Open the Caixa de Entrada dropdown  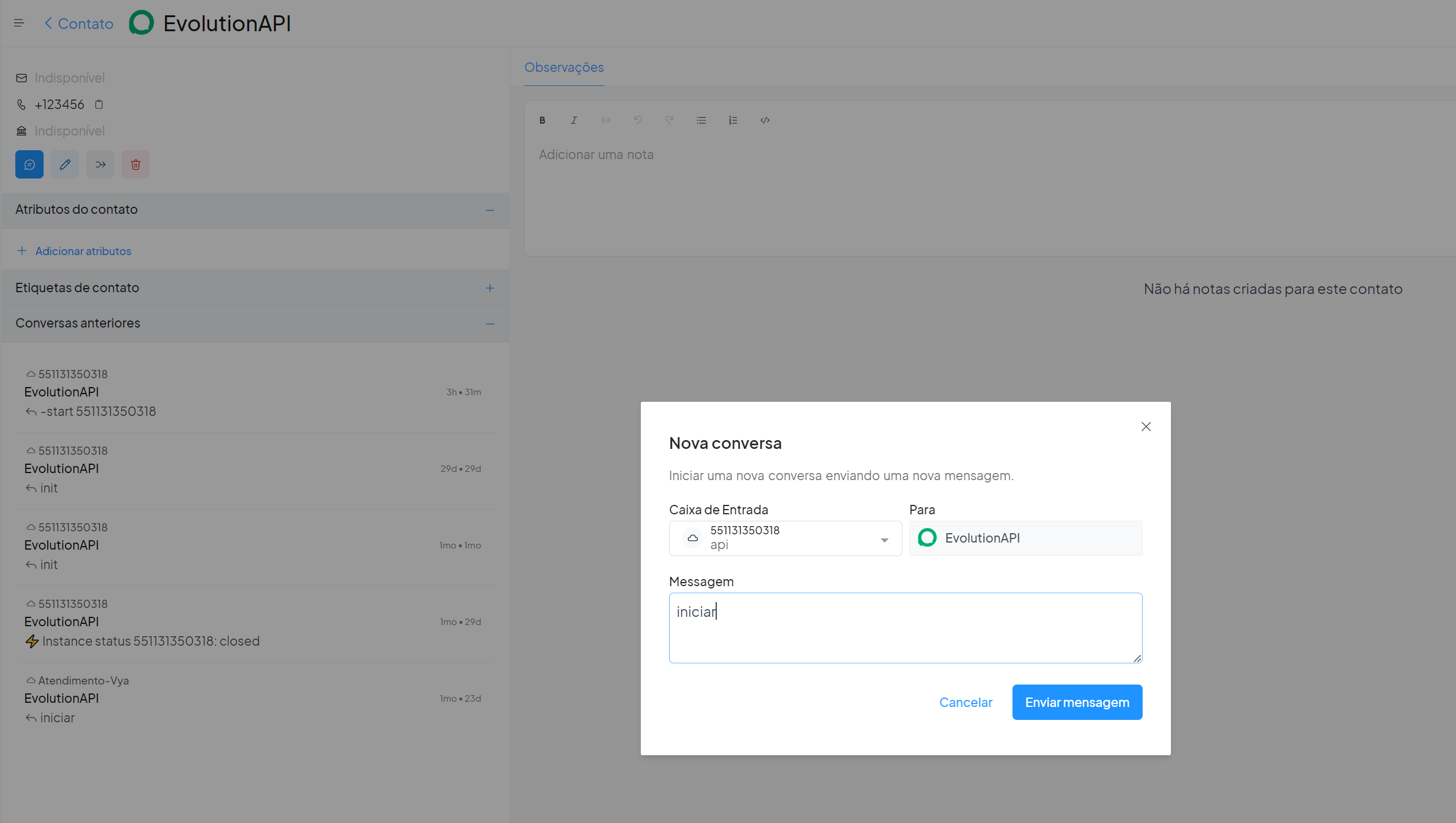785,538
